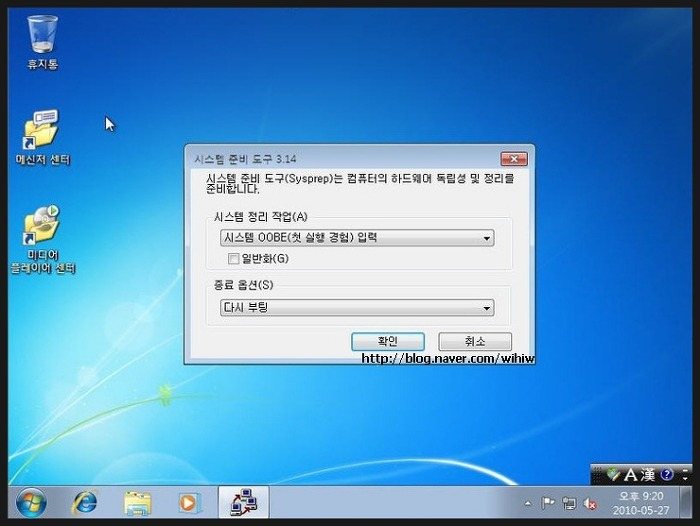This screenshot has height=526, width=700.
Task: Click the 확인 button
Action: click(x=388, y=342)
